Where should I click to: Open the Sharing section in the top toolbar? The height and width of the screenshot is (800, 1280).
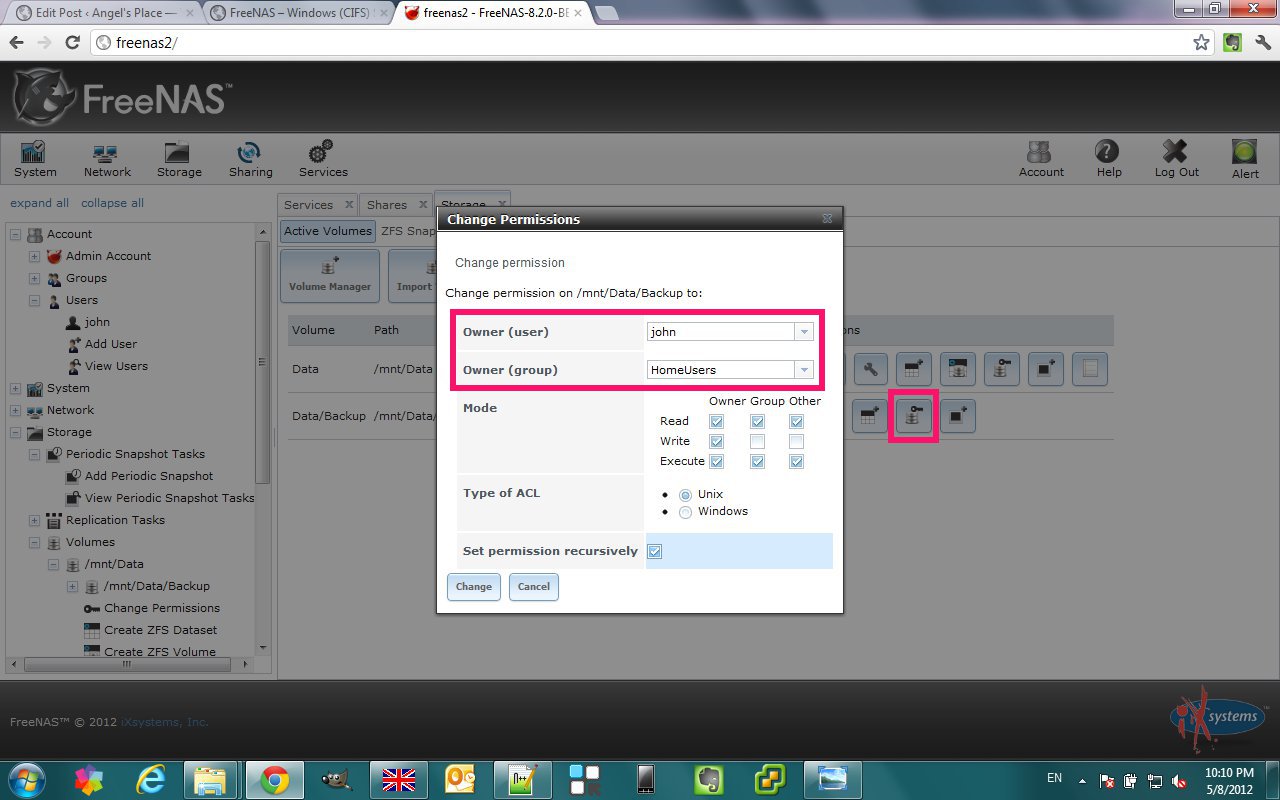coord(250,159)
